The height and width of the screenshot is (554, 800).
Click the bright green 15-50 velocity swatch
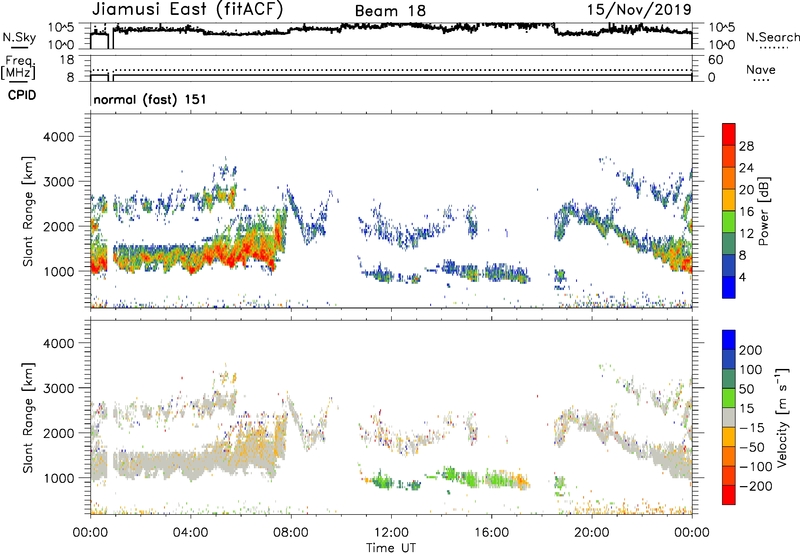click(729, 398)
